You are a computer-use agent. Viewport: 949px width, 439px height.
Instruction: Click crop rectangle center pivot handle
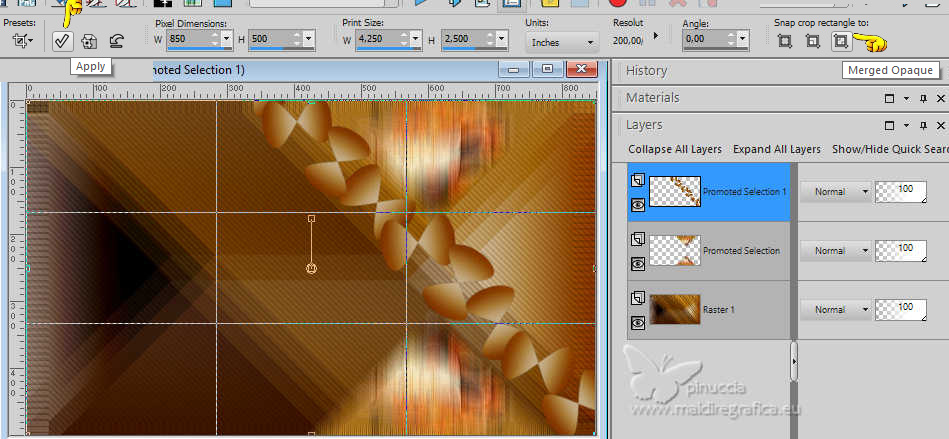click(311, 268)
